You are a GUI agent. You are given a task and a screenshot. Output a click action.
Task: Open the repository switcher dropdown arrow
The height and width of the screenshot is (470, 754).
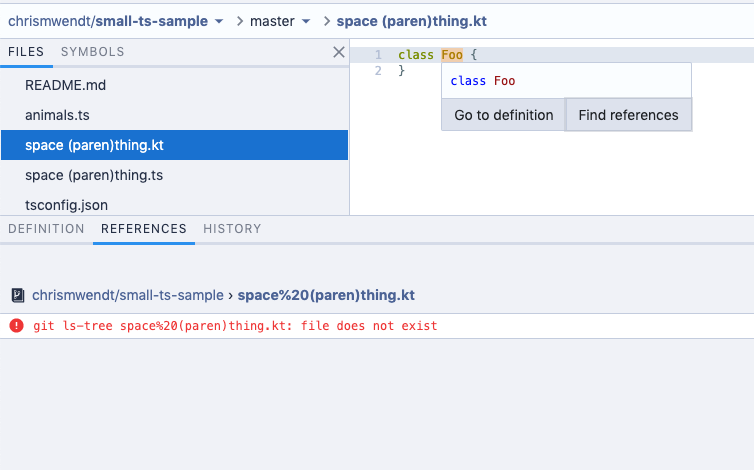pyautogui.click(x=219, y=21)
